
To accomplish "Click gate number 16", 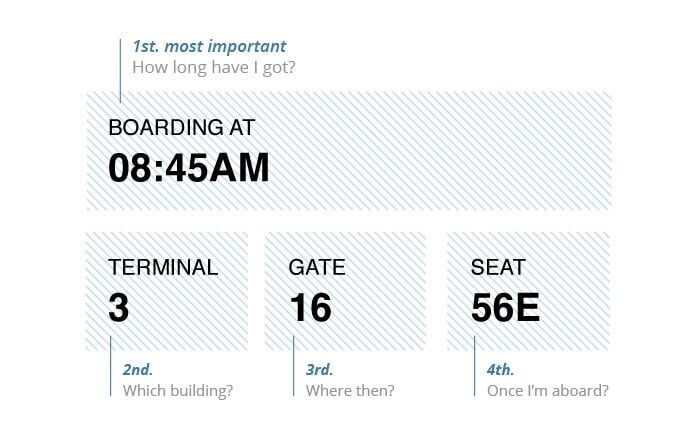I will pyautogui.click(x=311, y=308).
